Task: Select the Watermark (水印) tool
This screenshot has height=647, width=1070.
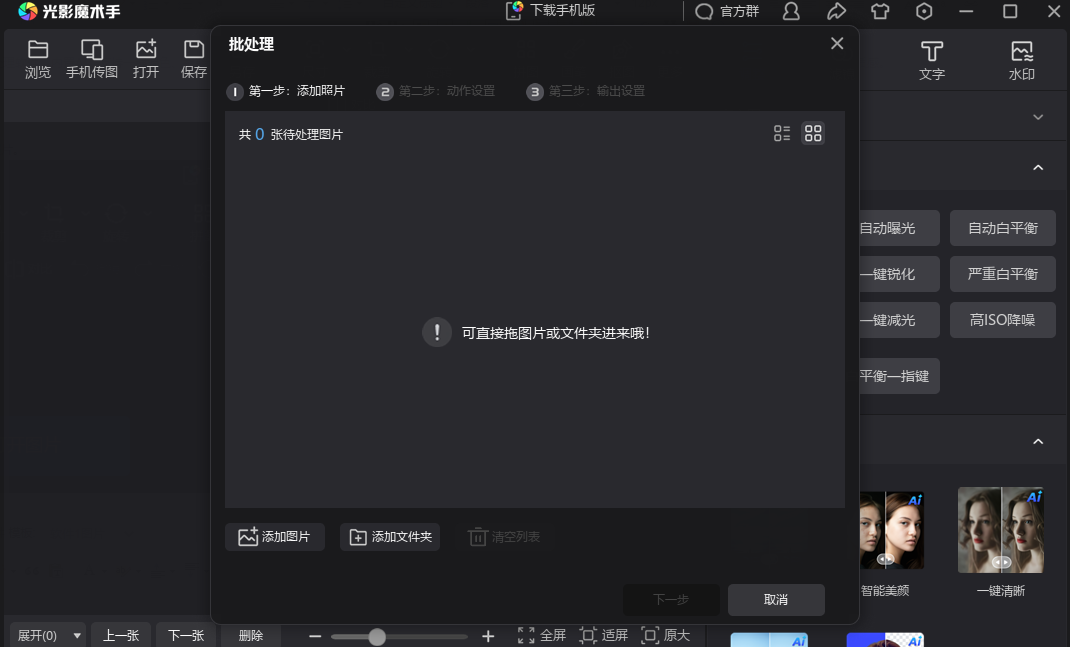Action: (x=1022, y=61)
